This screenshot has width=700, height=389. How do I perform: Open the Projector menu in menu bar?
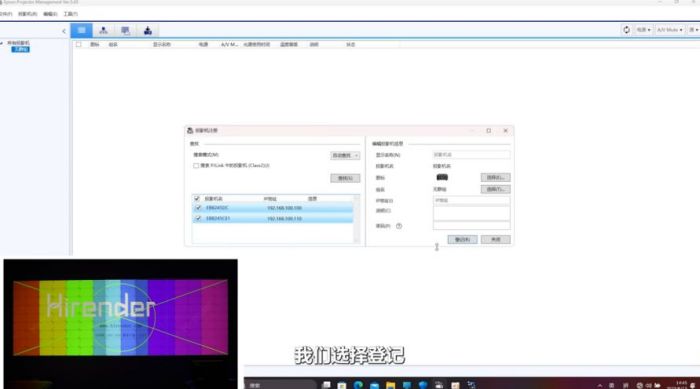(27, 14)
